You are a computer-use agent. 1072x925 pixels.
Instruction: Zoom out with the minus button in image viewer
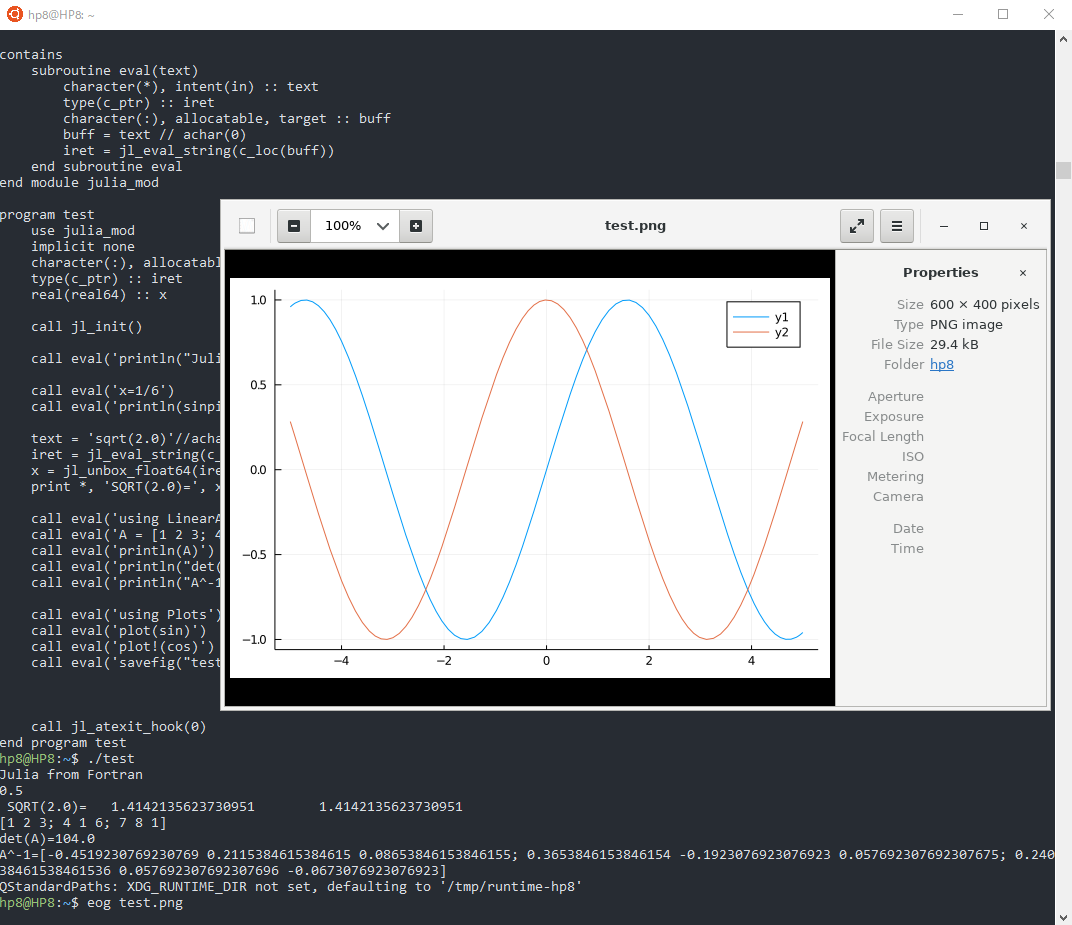294,226
